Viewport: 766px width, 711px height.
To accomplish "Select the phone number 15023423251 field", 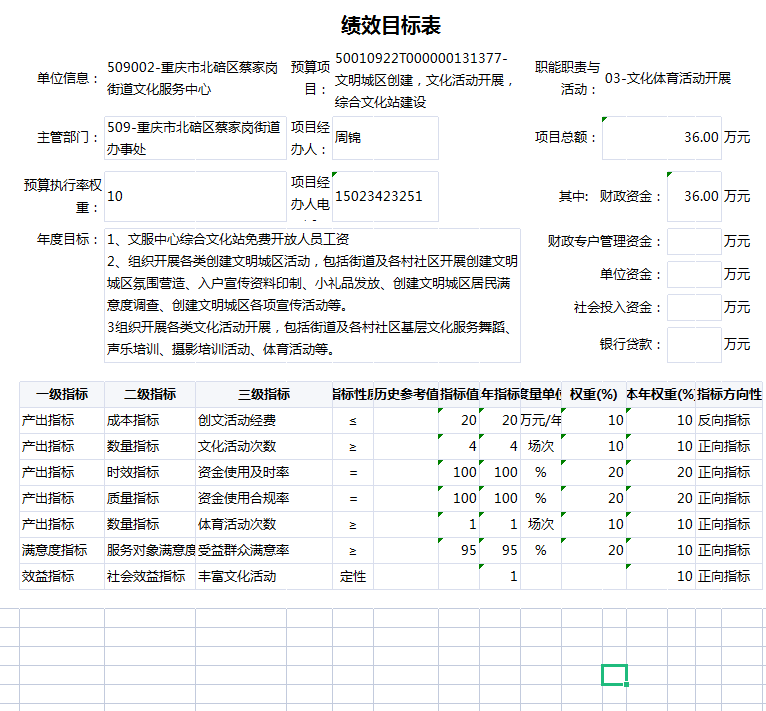I will coord(385,196).
